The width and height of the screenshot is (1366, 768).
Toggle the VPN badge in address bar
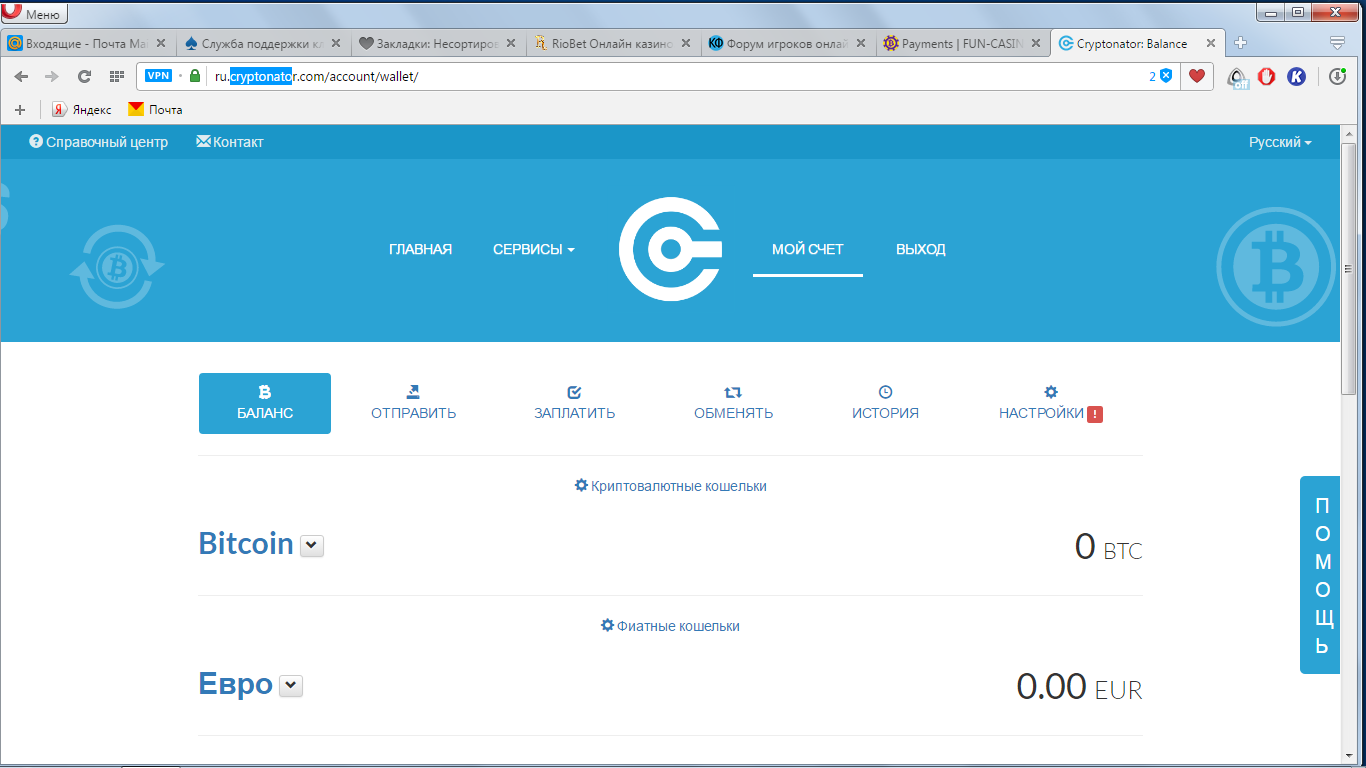158,76
